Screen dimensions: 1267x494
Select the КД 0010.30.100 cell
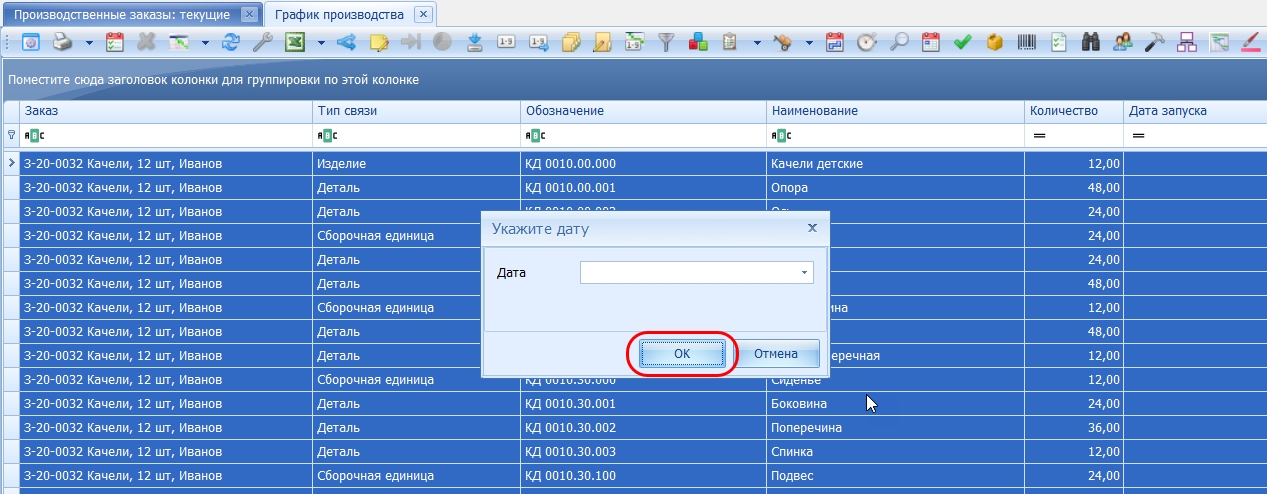click(x=644, y=475)
